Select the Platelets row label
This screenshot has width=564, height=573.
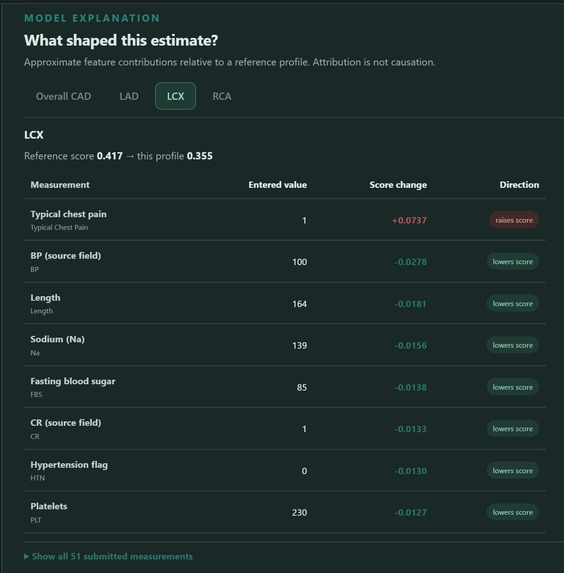(x=49, y=506)
